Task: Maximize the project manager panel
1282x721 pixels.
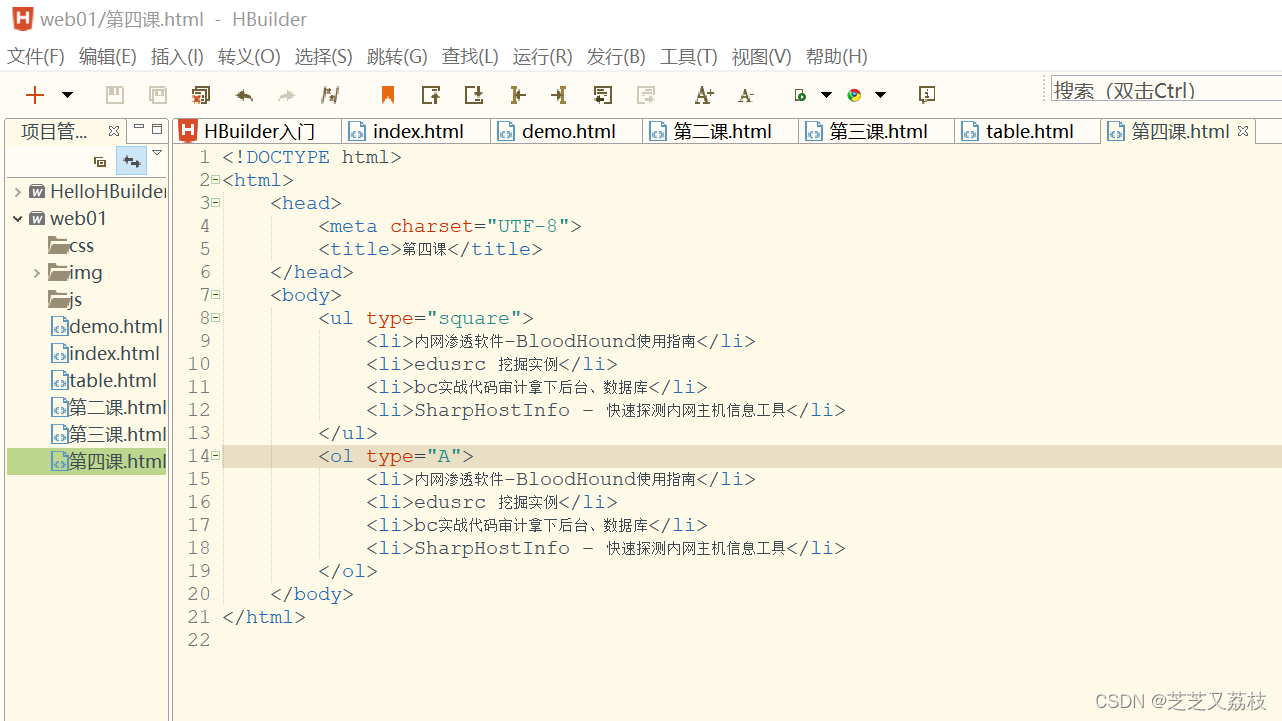Action: [157, 129]
